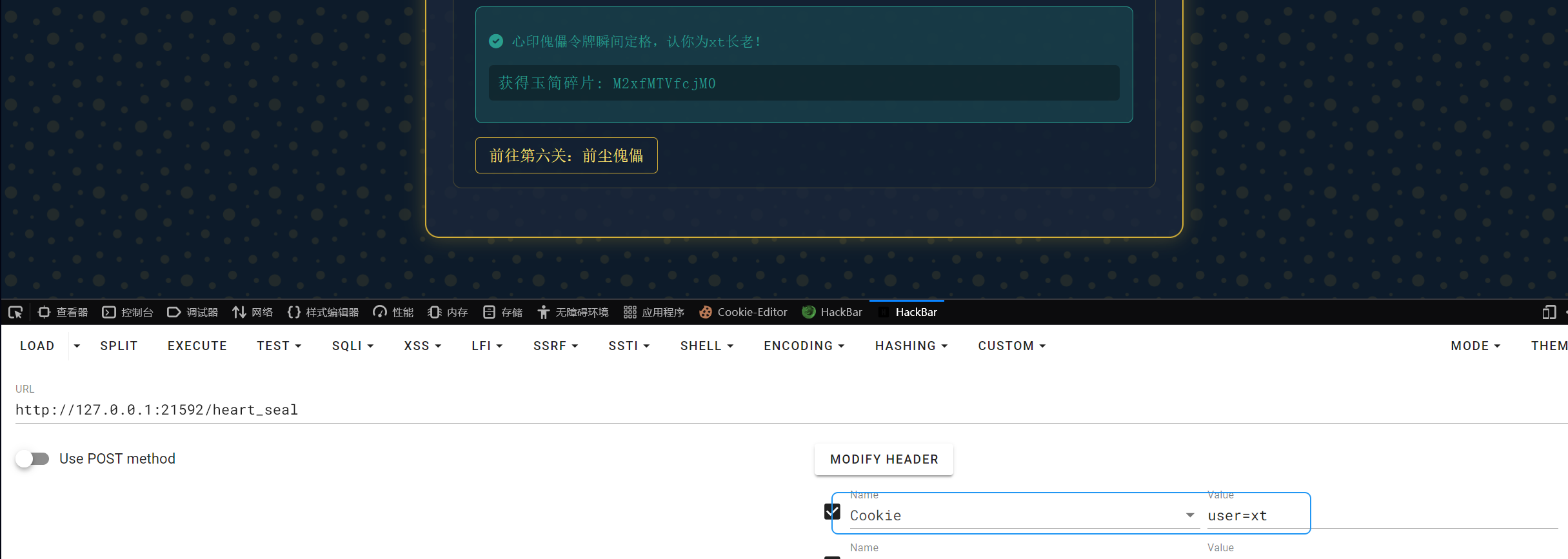Click the 前往第六关：前尘傀儡 button
The image size is (1568, 559).
pos(566,155)
